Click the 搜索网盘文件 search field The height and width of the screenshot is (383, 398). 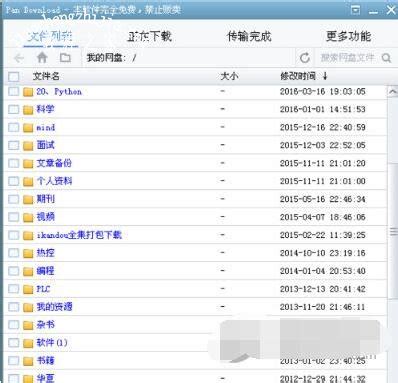[347, 58]
